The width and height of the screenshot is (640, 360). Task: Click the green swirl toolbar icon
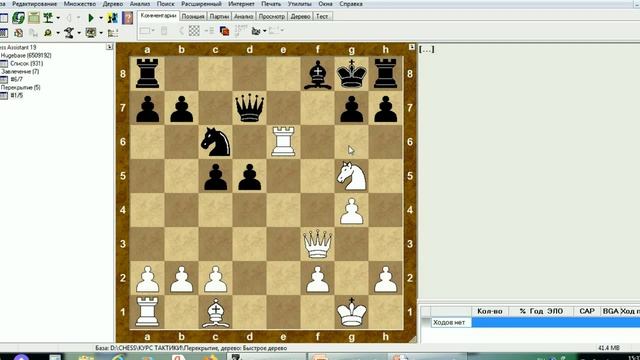(18, 18)
